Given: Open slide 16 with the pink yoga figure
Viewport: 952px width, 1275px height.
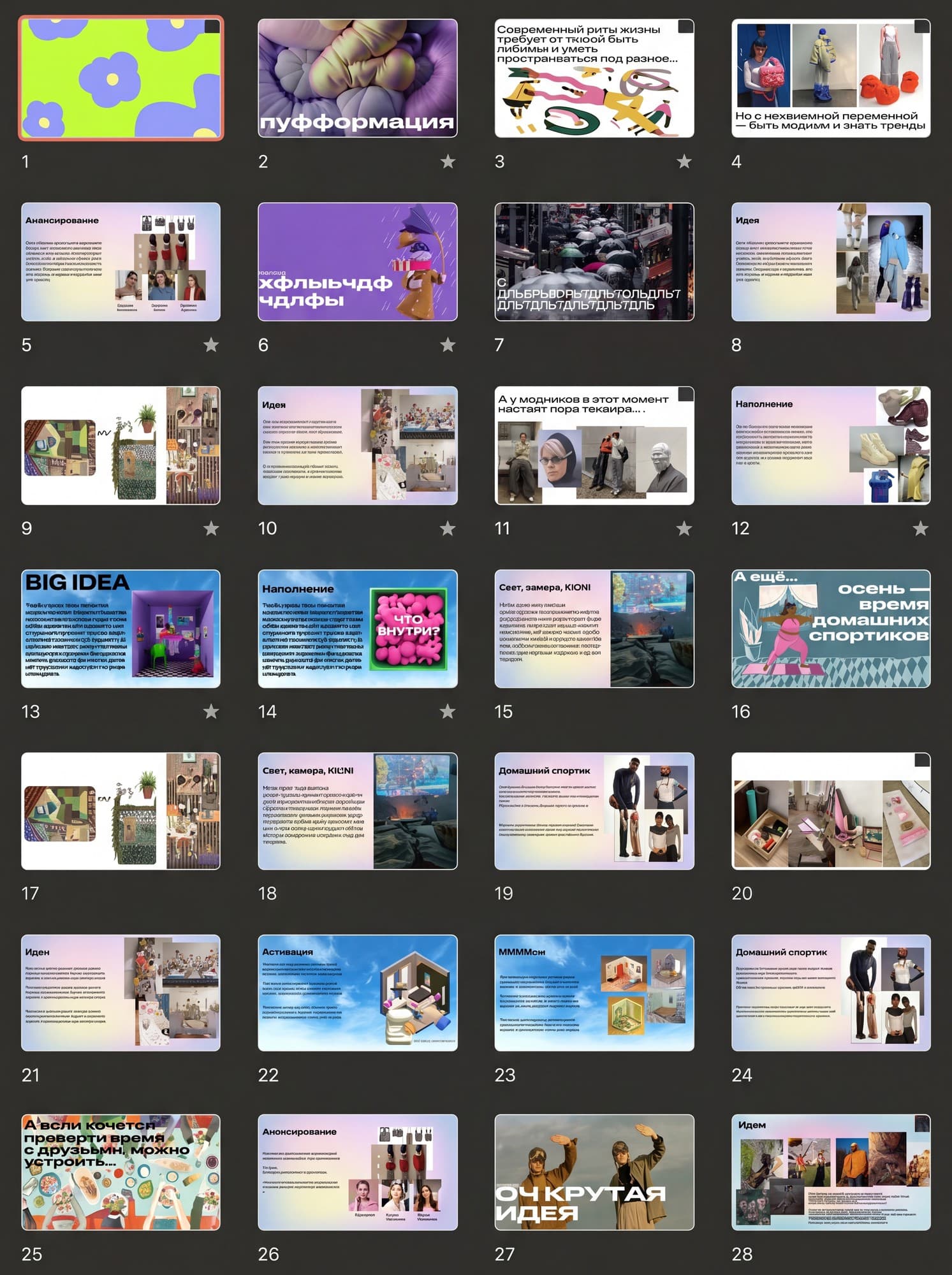Looking at the screenshot, I should click(x=831, y=629).
